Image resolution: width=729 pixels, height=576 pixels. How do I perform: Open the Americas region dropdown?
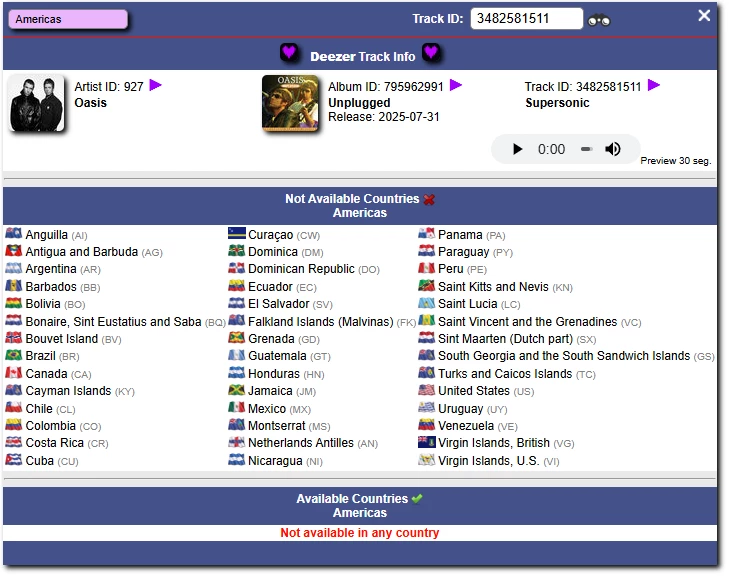[68, 20]
